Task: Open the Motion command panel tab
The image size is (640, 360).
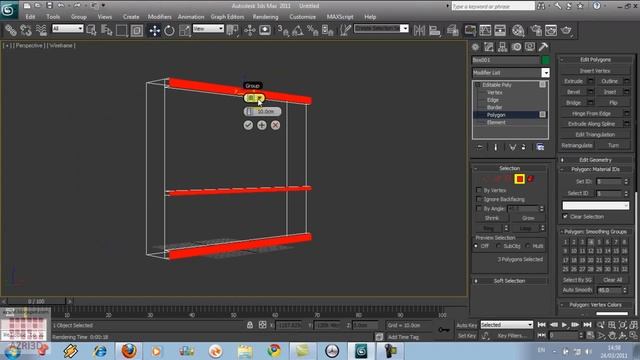Action: 516,47
